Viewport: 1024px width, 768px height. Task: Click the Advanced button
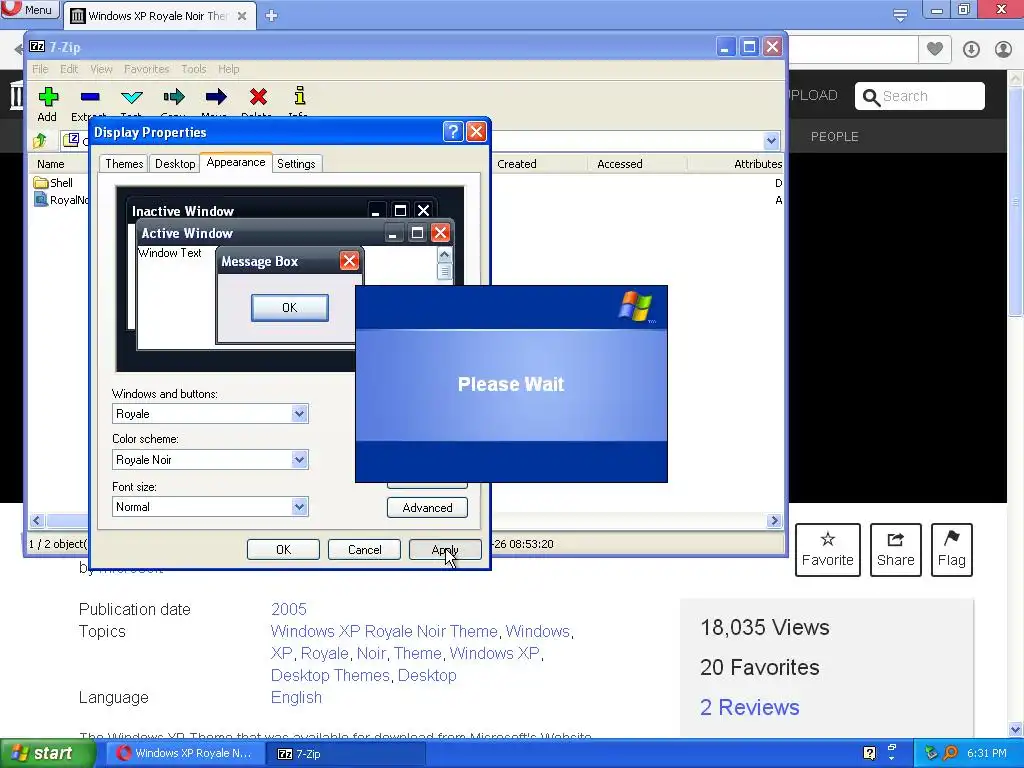[427, 507]
